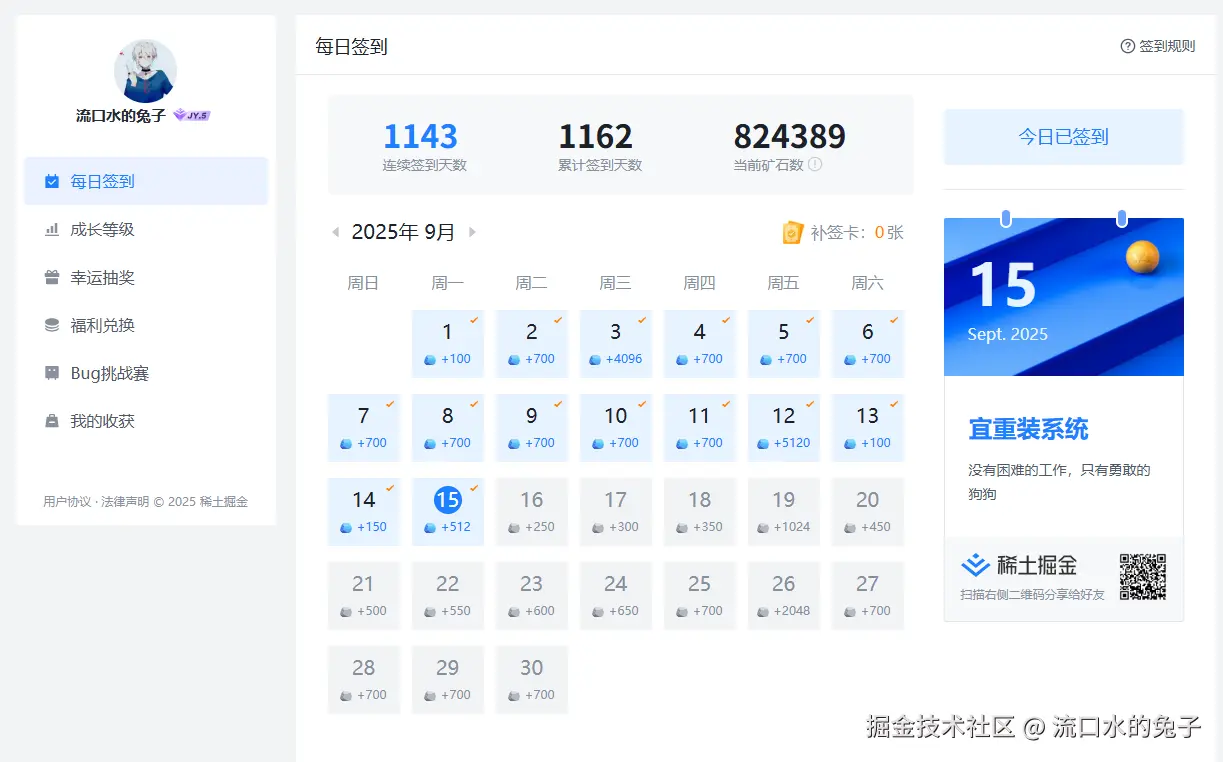Click the 今日已签到 button
Image resolution: width=1223 pixels, height=762 pixels.
click(1063, 135)
